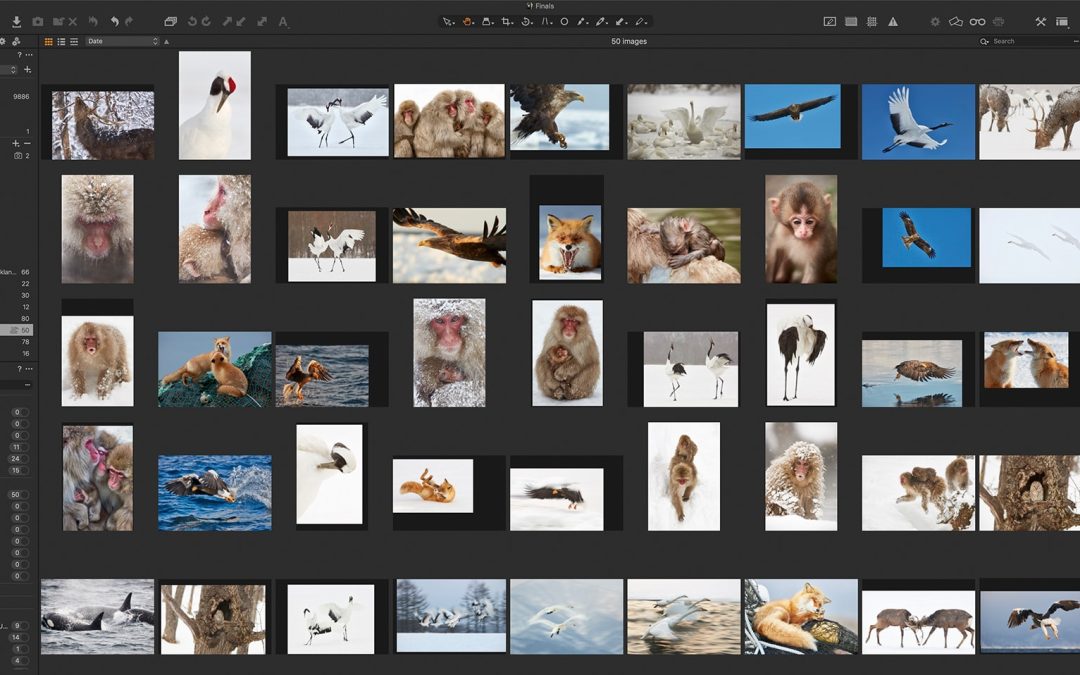Choose the Rotate straighten tool
Viewport: 1080px width, 675px height.
[x=526, y=21]
